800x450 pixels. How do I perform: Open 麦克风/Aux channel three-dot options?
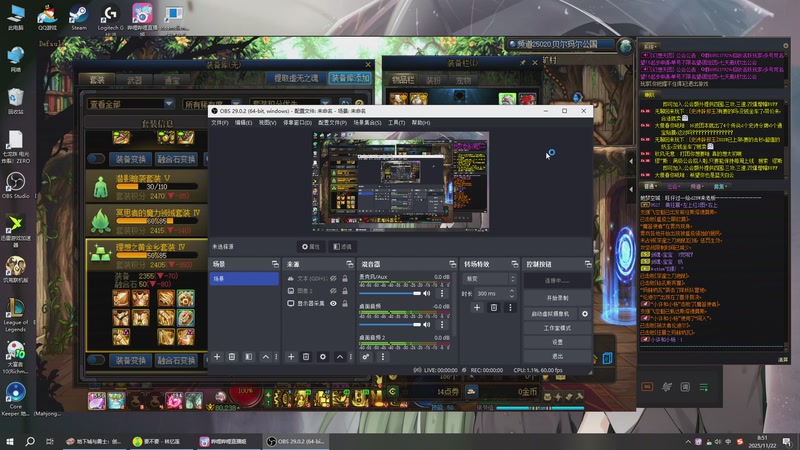point(442,293)
